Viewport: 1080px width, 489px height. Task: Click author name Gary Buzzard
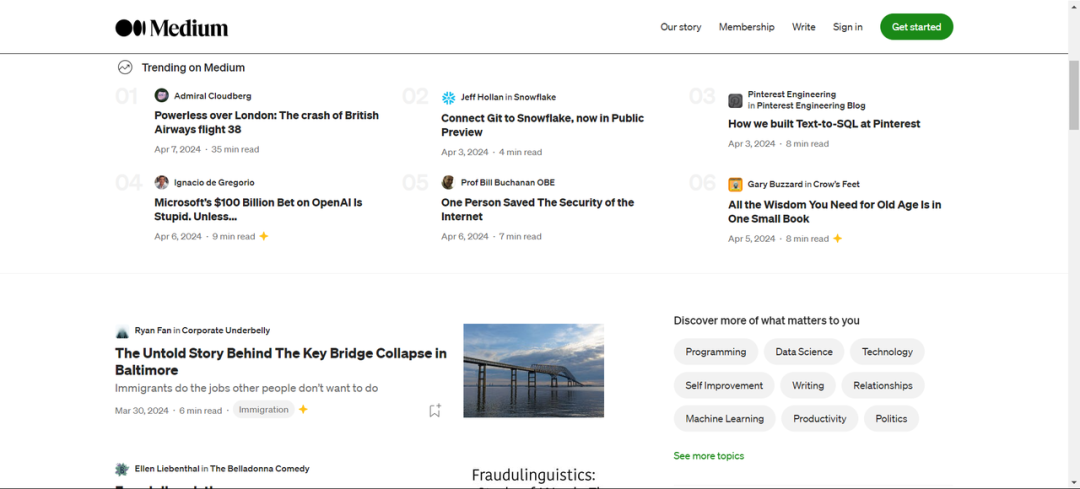pos(775,185)
